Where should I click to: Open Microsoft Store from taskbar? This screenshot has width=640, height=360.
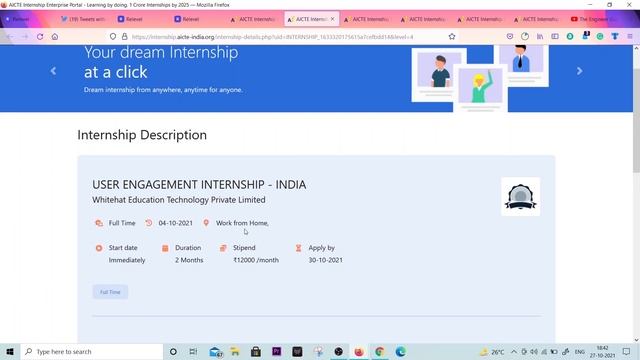point(256,351)
